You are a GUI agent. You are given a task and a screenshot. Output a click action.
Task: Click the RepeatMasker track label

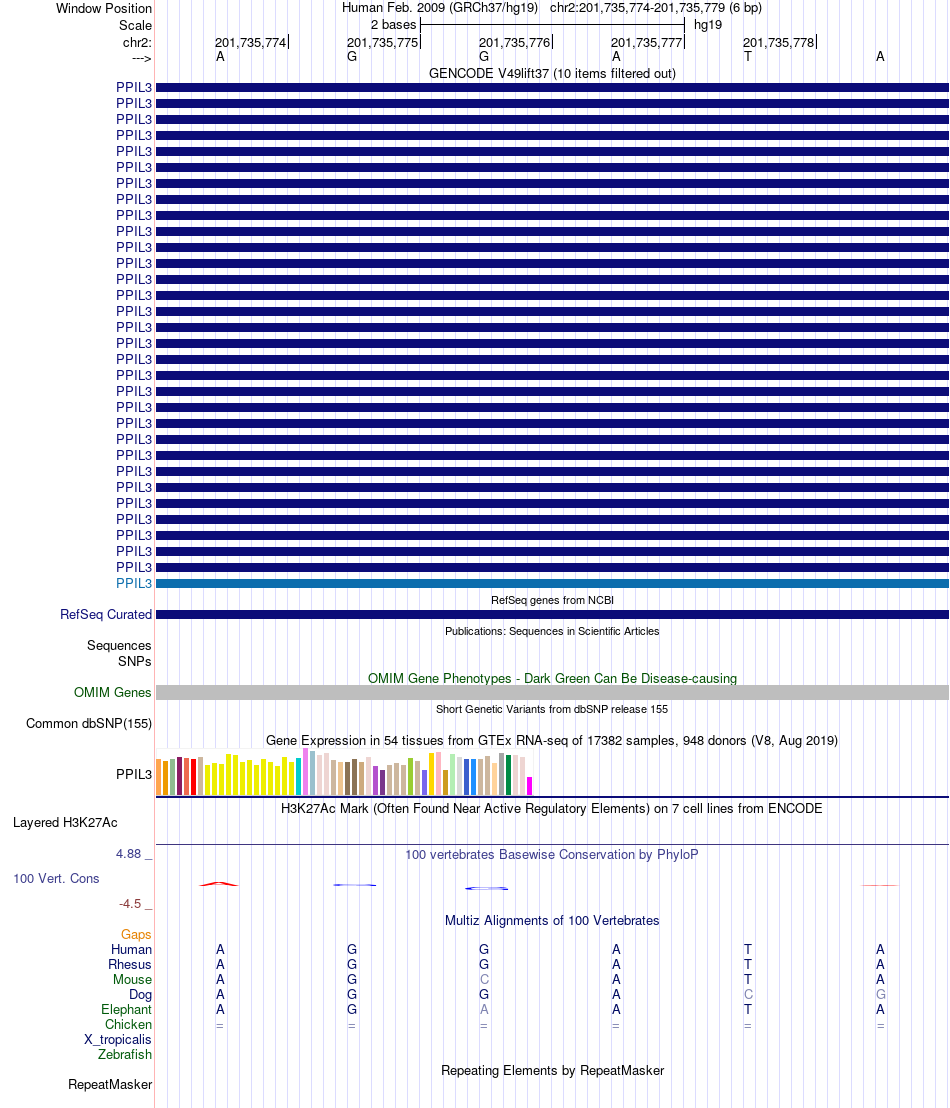[x=110, y=1085]
